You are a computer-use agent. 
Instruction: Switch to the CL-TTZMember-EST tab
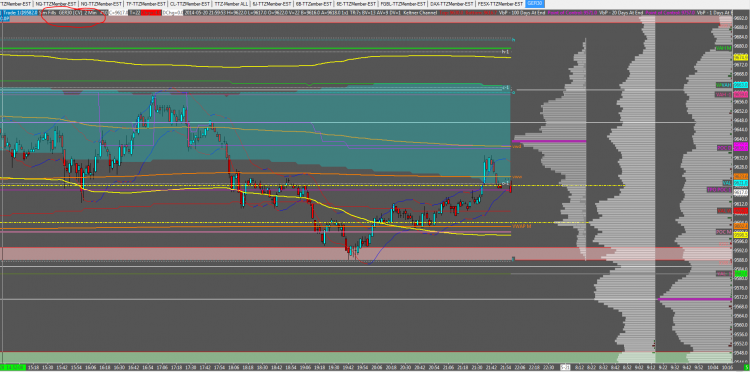coord(189,3)
